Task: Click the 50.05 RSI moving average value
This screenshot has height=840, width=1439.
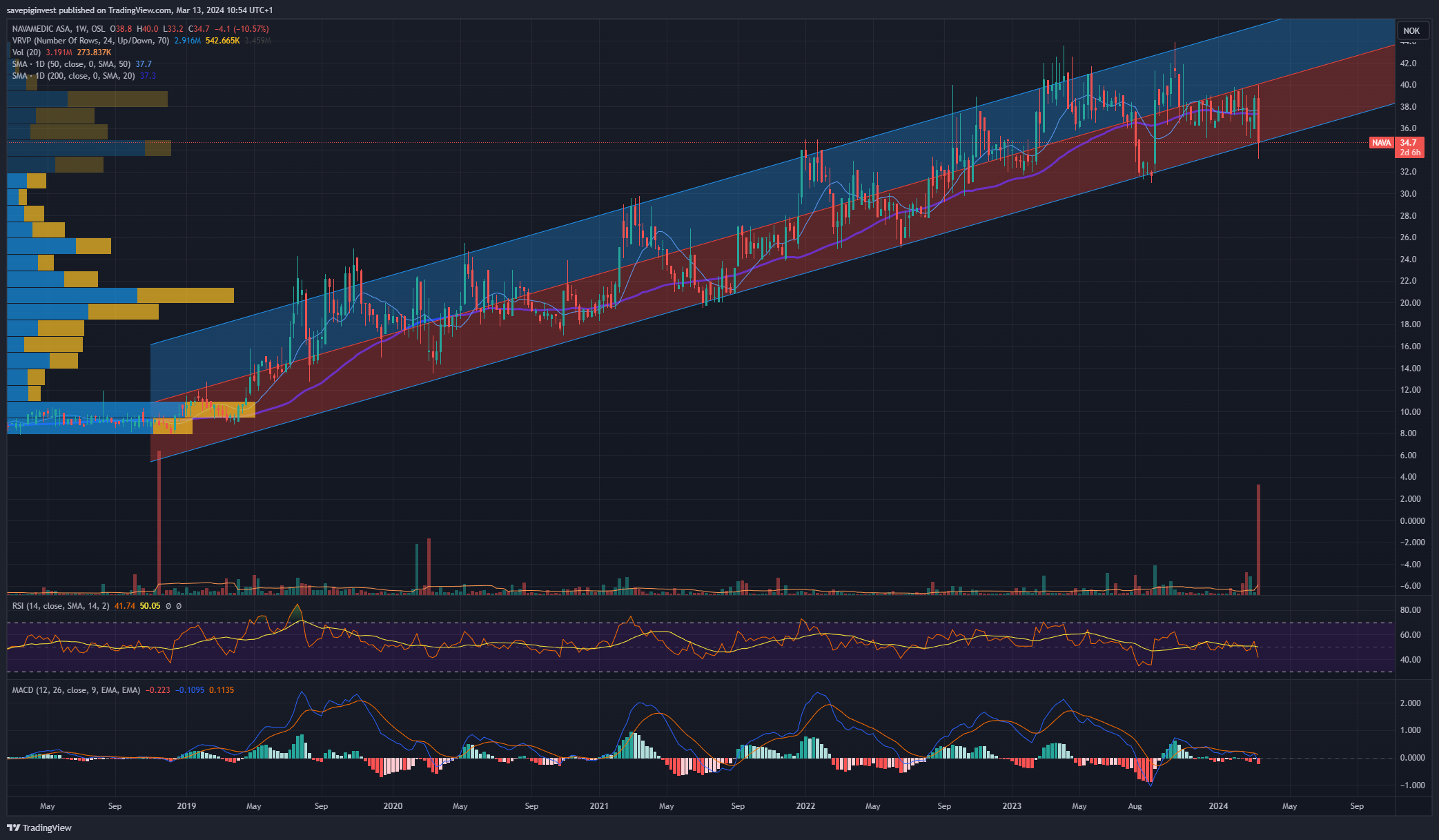Action: [150, 606]
